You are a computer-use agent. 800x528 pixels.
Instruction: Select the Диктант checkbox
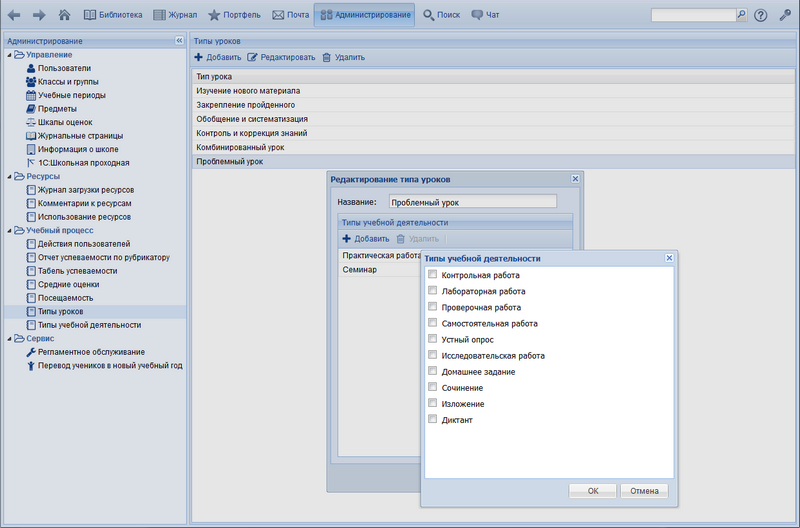(x=432, y=419)
